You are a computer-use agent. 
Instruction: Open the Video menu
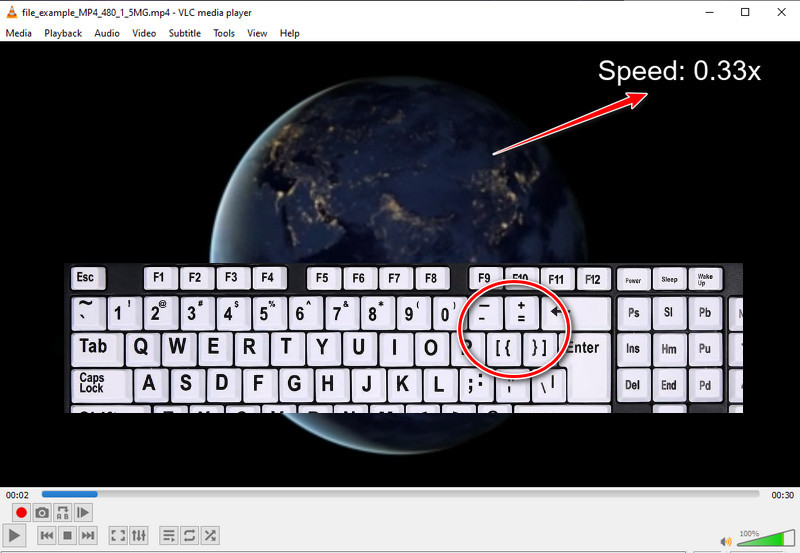pyautogui.click(x=144, y=33)
